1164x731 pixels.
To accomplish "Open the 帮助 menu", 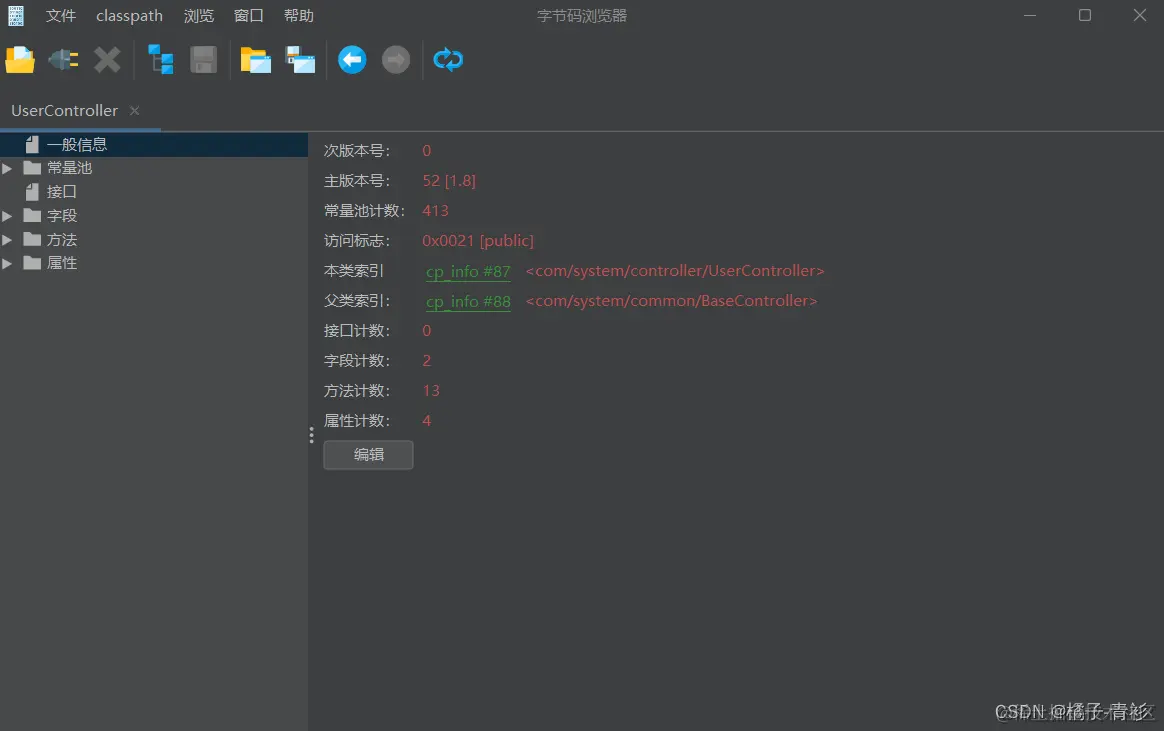I will coord(299,16).
